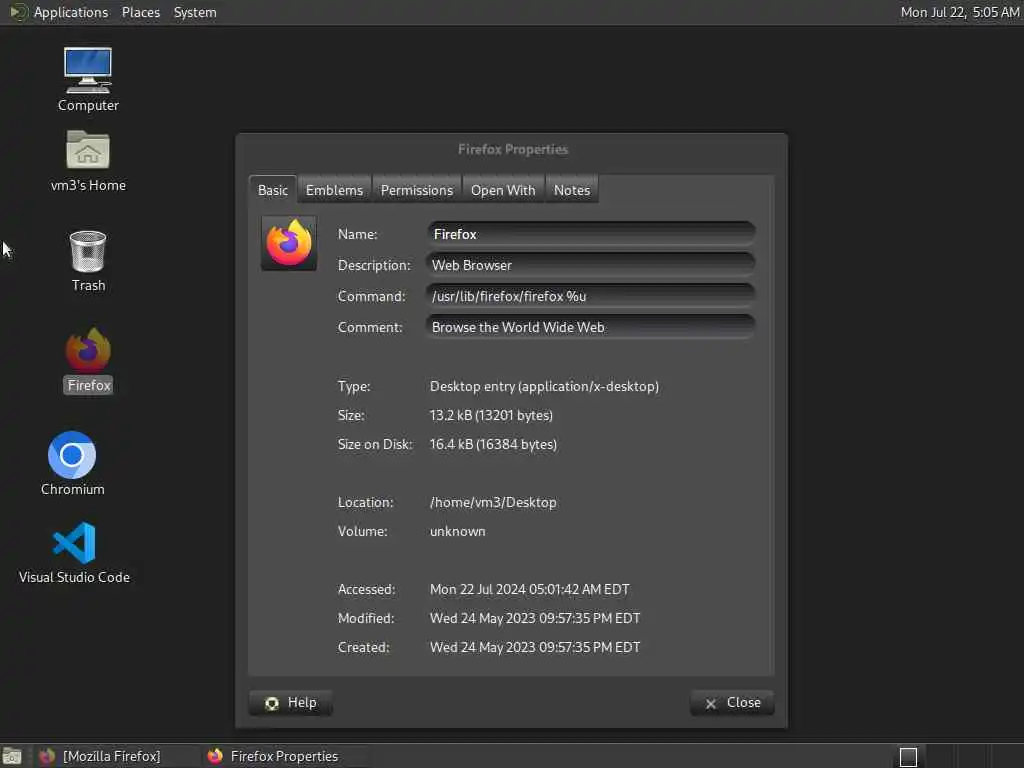Switch to the Basic tab

[x=272, y=190]
